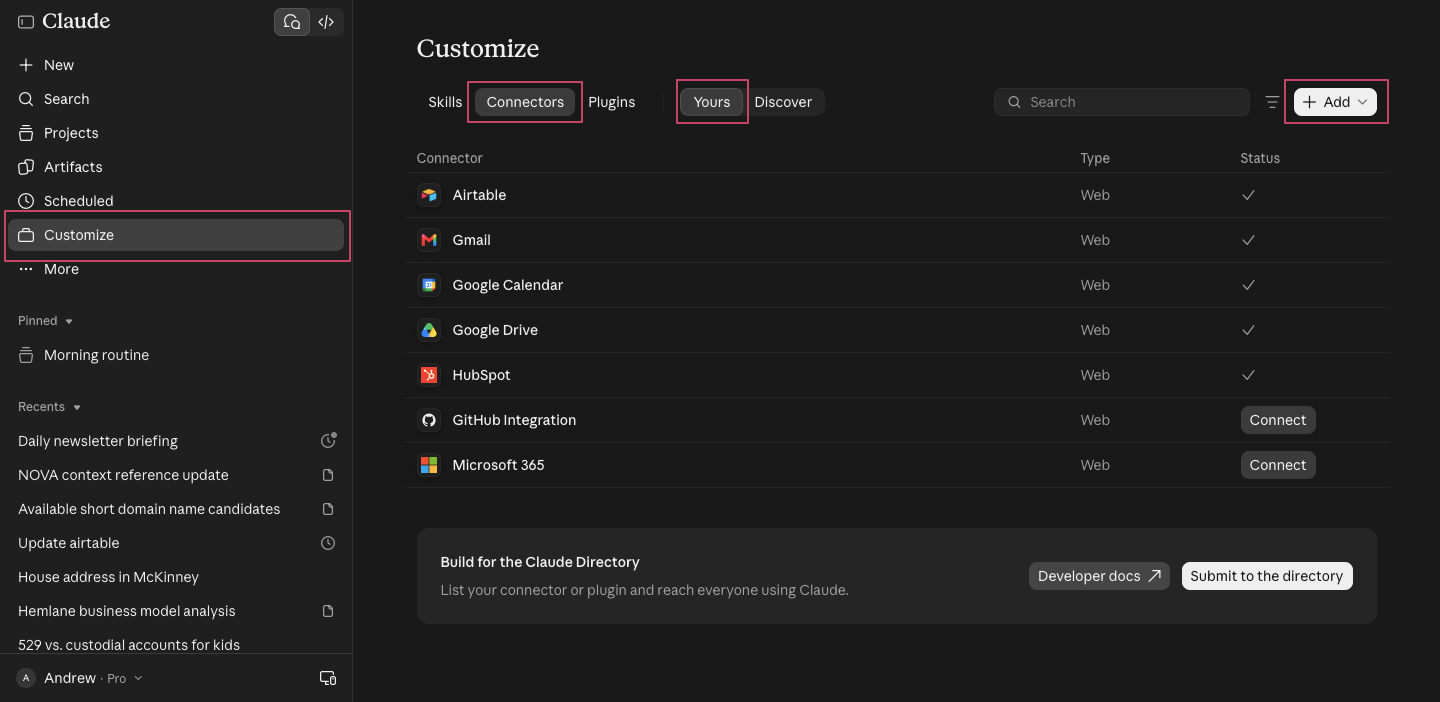This screenshot has height=702, width=1440.
Task: Open House address in McKinney chat
Action: pyautogui.click(x=108, y=577)
